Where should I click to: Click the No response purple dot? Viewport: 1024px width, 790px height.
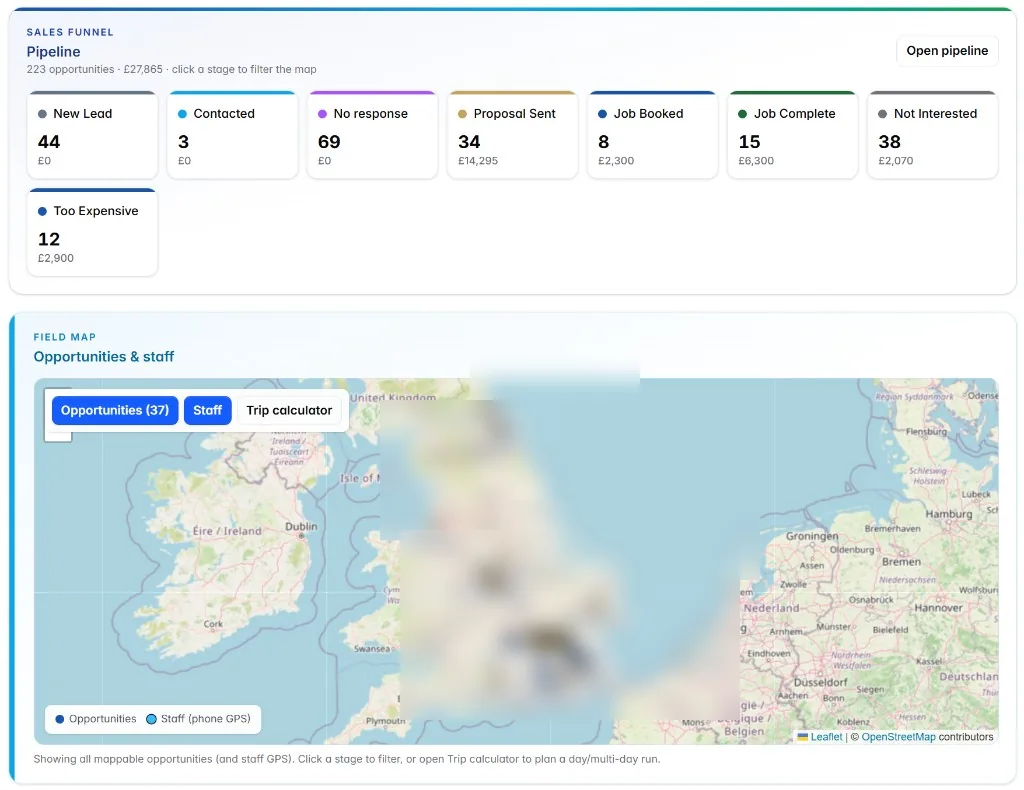pyautogui.click(x=322, y=114)
